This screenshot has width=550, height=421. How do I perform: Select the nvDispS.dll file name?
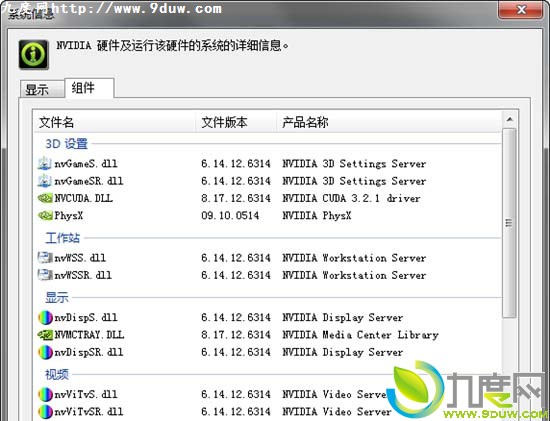pyautogui.click(x=86, y=318)
